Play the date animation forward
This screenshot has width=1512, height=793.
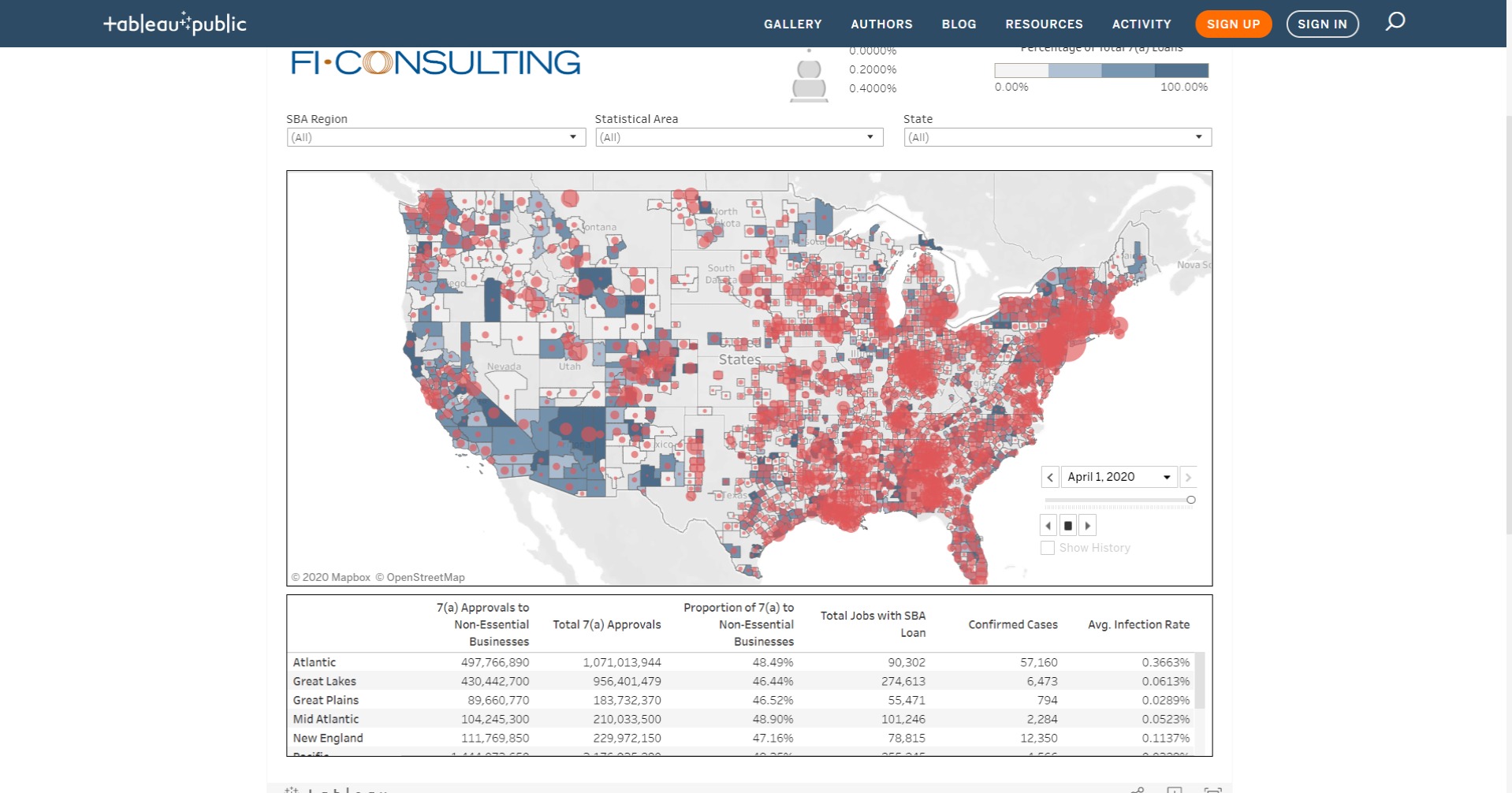1088,526
